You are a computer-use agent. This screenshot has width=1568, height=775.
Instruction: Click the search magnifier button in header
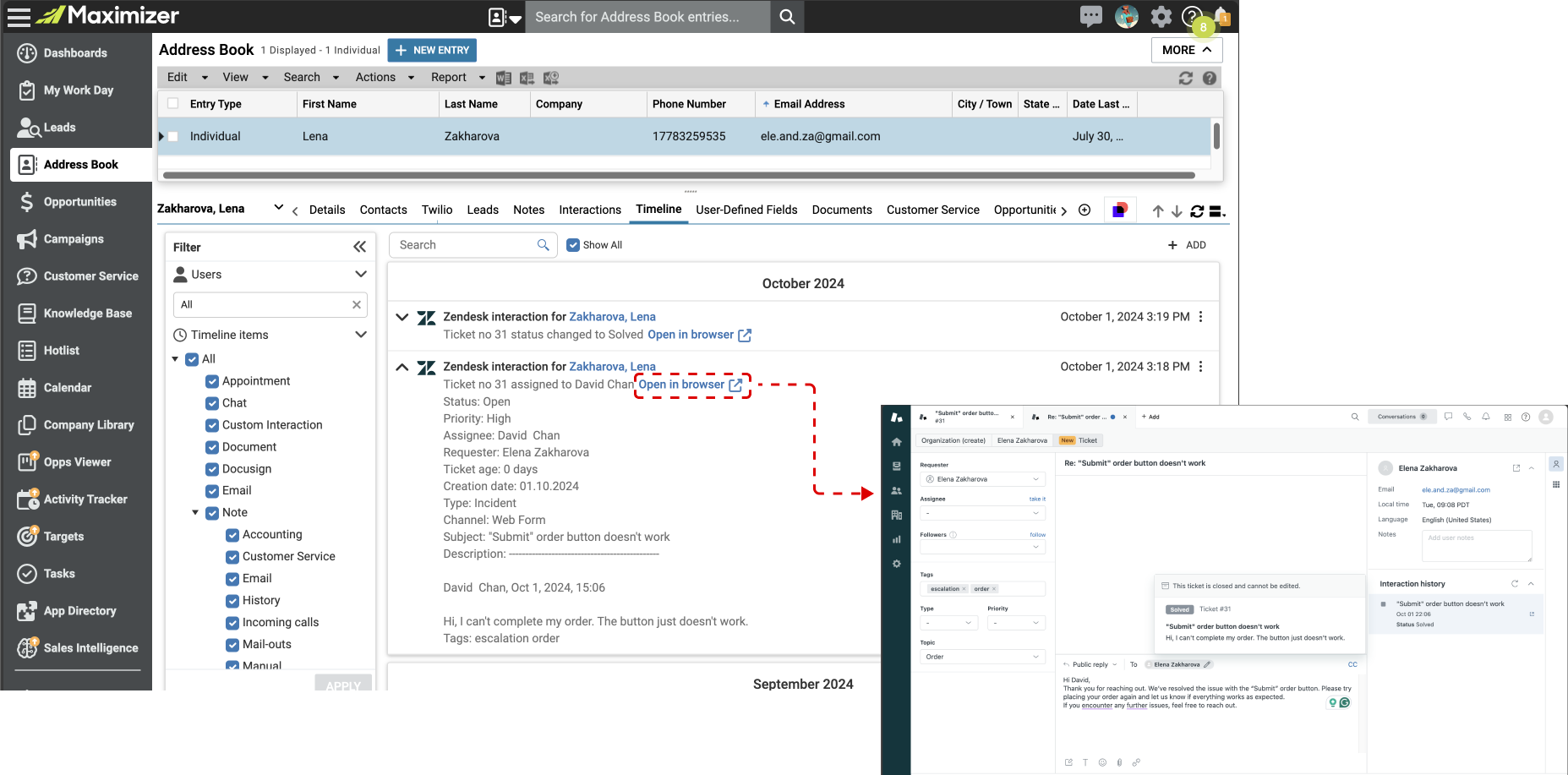click(787, 17)
